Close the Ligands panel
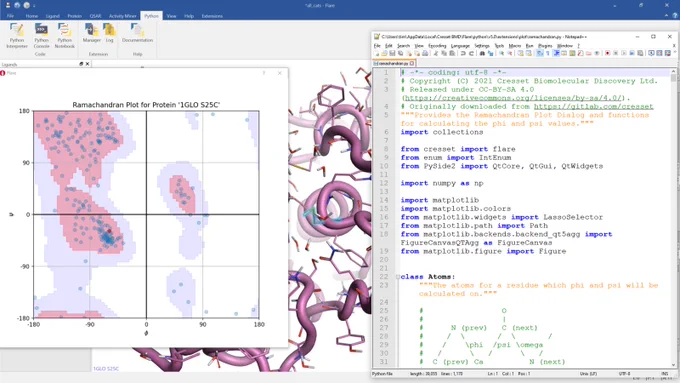Viewport: 680px width, 383px height. tap(87, 64)
